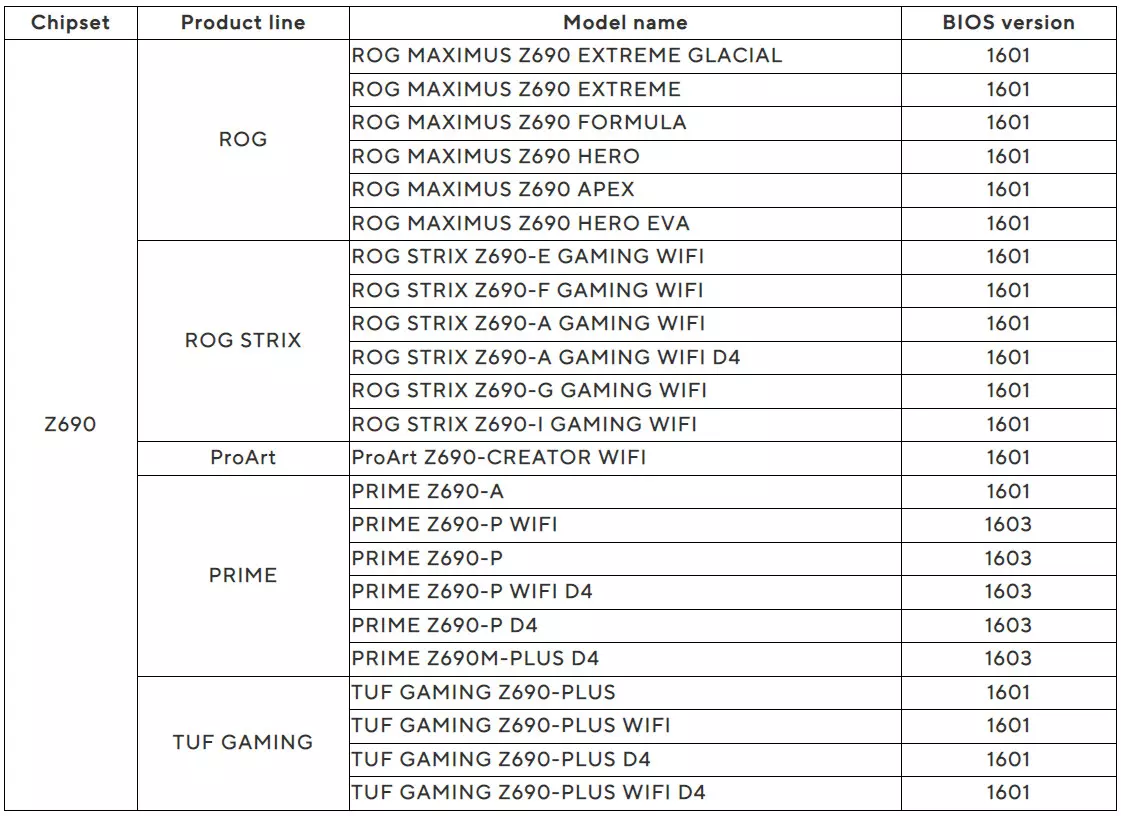The image size is (1121, 816).
Task: Select PRIME Z690M-PLUS D4 model
Action: pos(475,658)
